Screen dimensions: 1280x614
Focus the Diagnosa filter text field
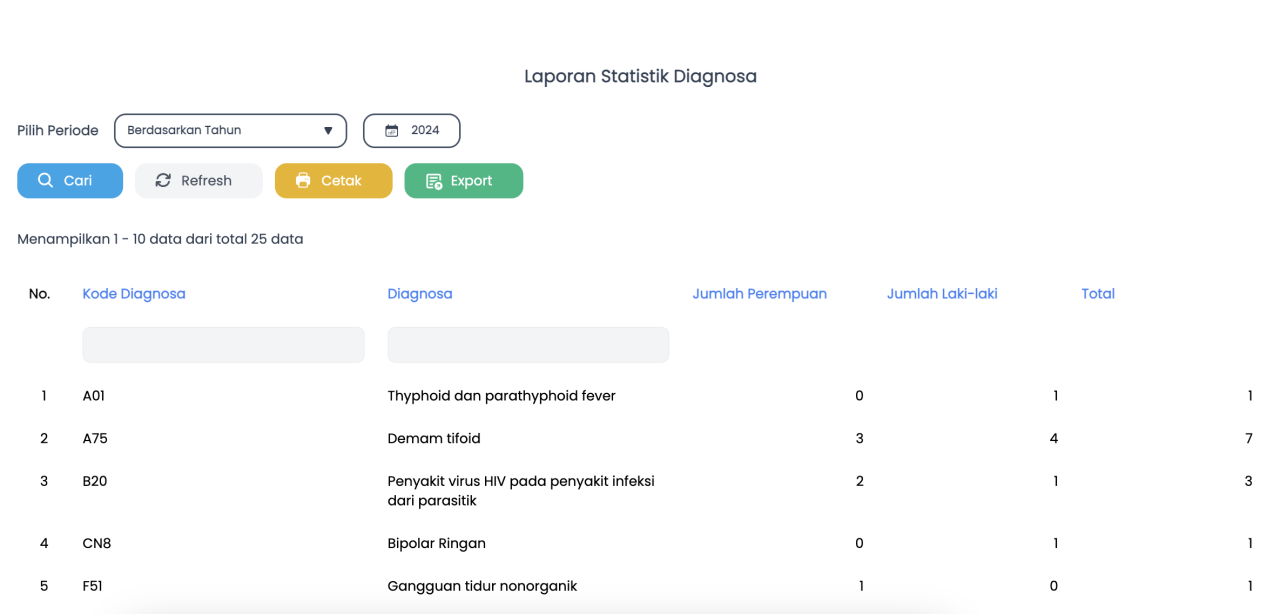click(528, 345)
